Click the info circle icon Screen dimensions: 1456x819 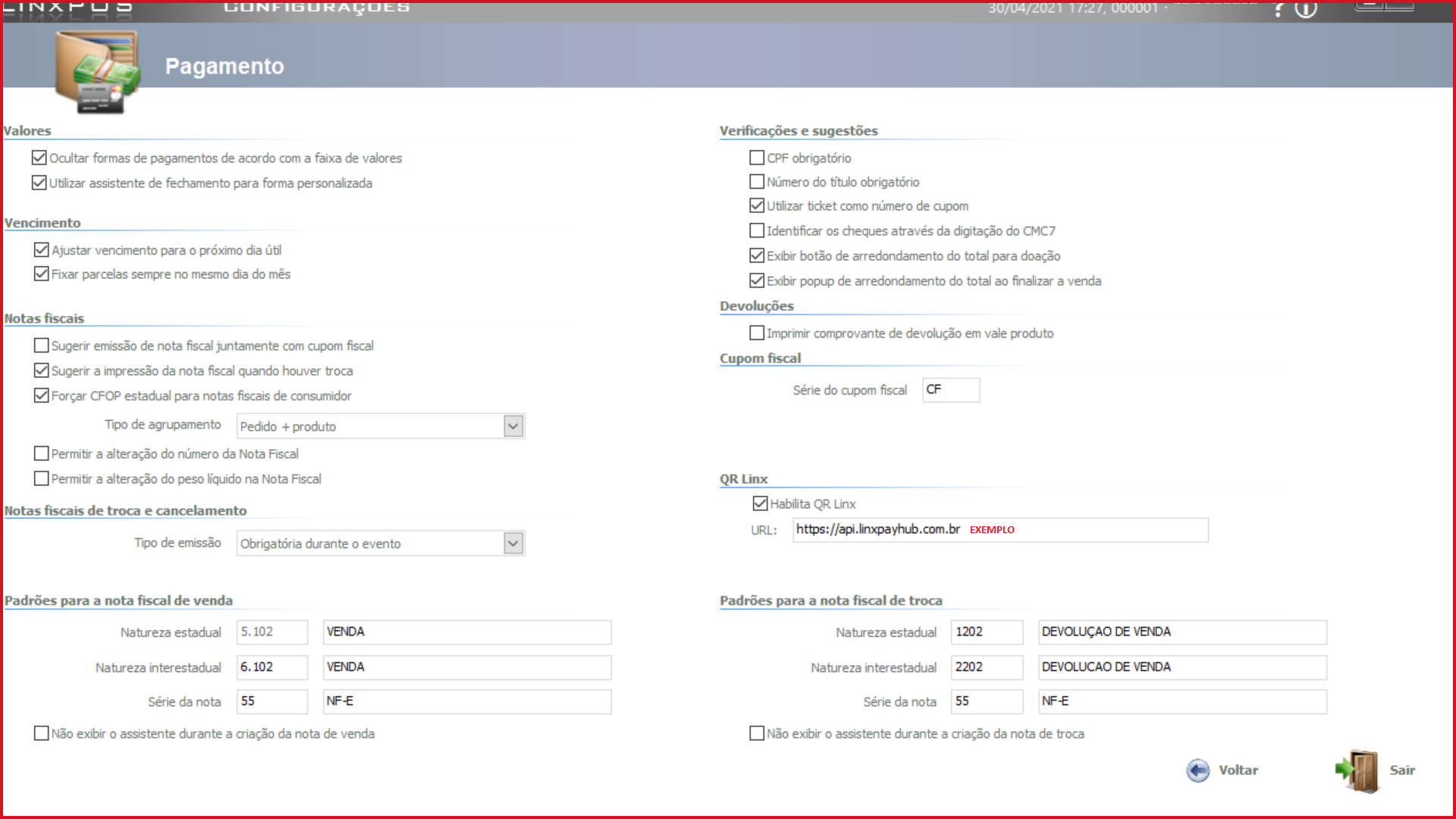[x=1306, y=9]
